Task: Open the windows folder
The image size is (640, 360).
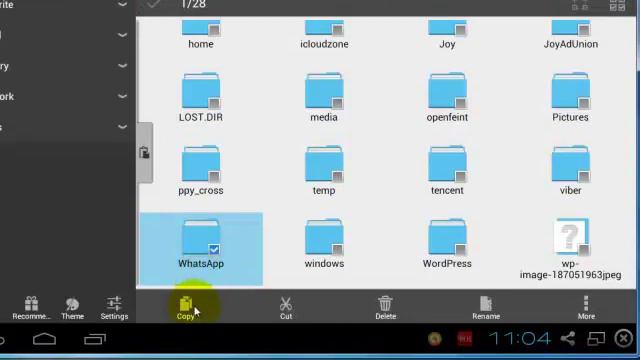Action: 324,244
